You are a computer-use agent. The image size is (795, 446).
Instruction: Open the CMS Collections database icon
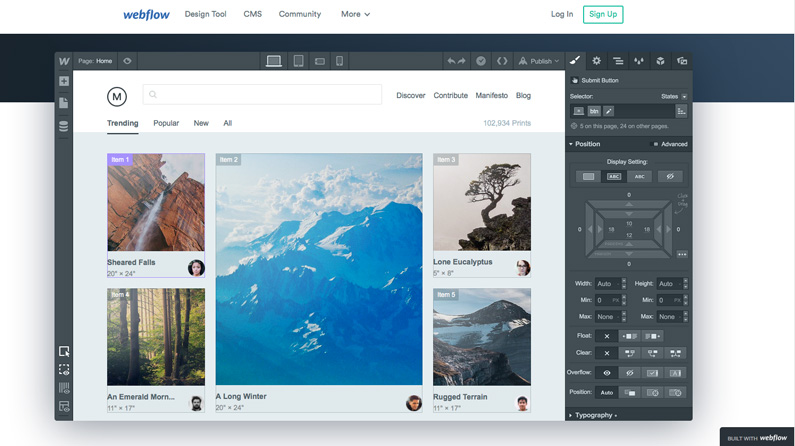point(64,126)
